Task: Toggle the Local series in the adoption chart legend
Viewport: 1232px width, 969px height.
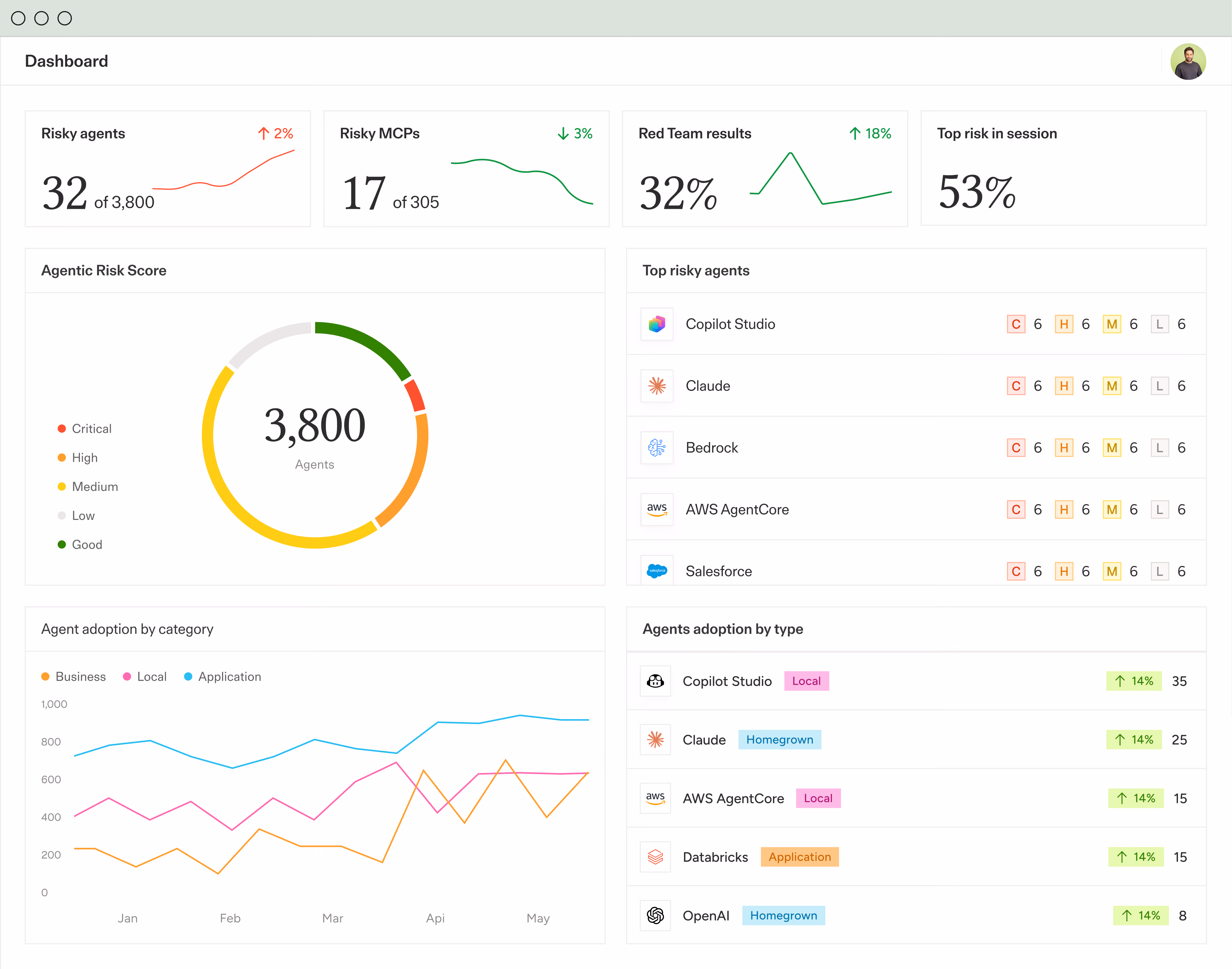Action: pyautogui.click(x=145, y=676)
